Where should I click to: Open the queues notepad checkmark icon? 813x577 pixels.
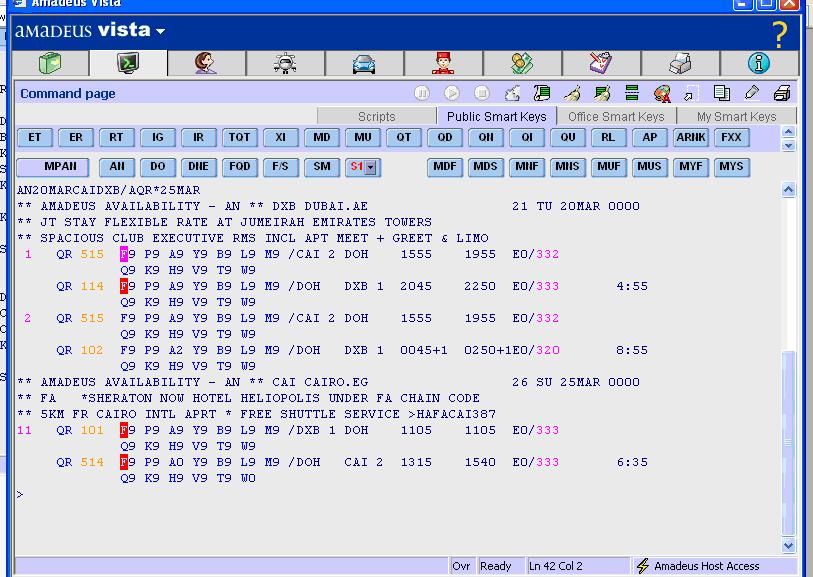pyautogui.click(x=601, y=63)
